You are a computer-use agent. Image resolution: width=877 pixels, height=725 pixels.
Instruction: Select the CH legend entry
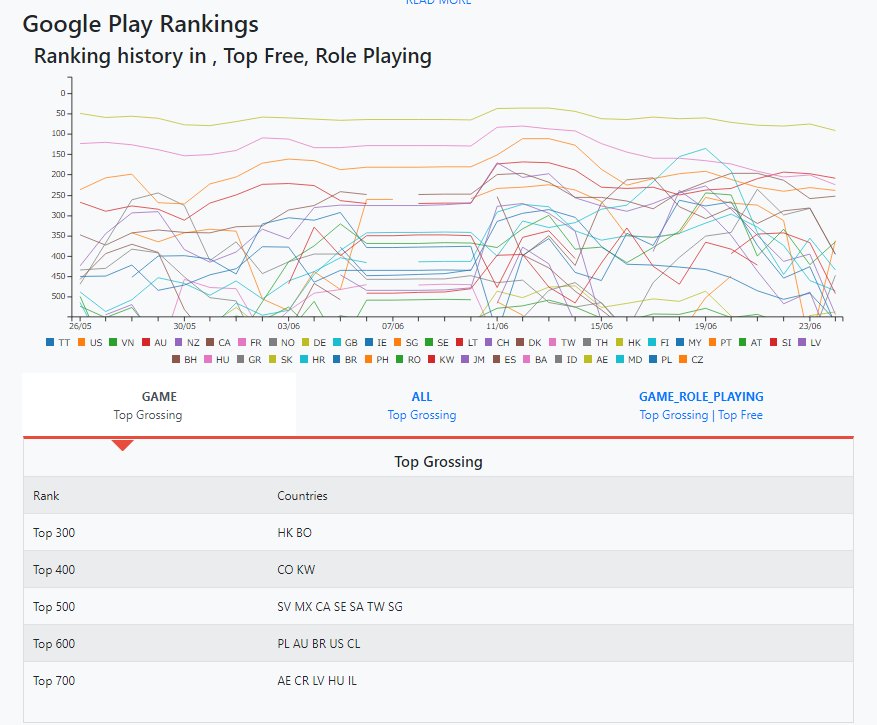(x=497, y=342)
